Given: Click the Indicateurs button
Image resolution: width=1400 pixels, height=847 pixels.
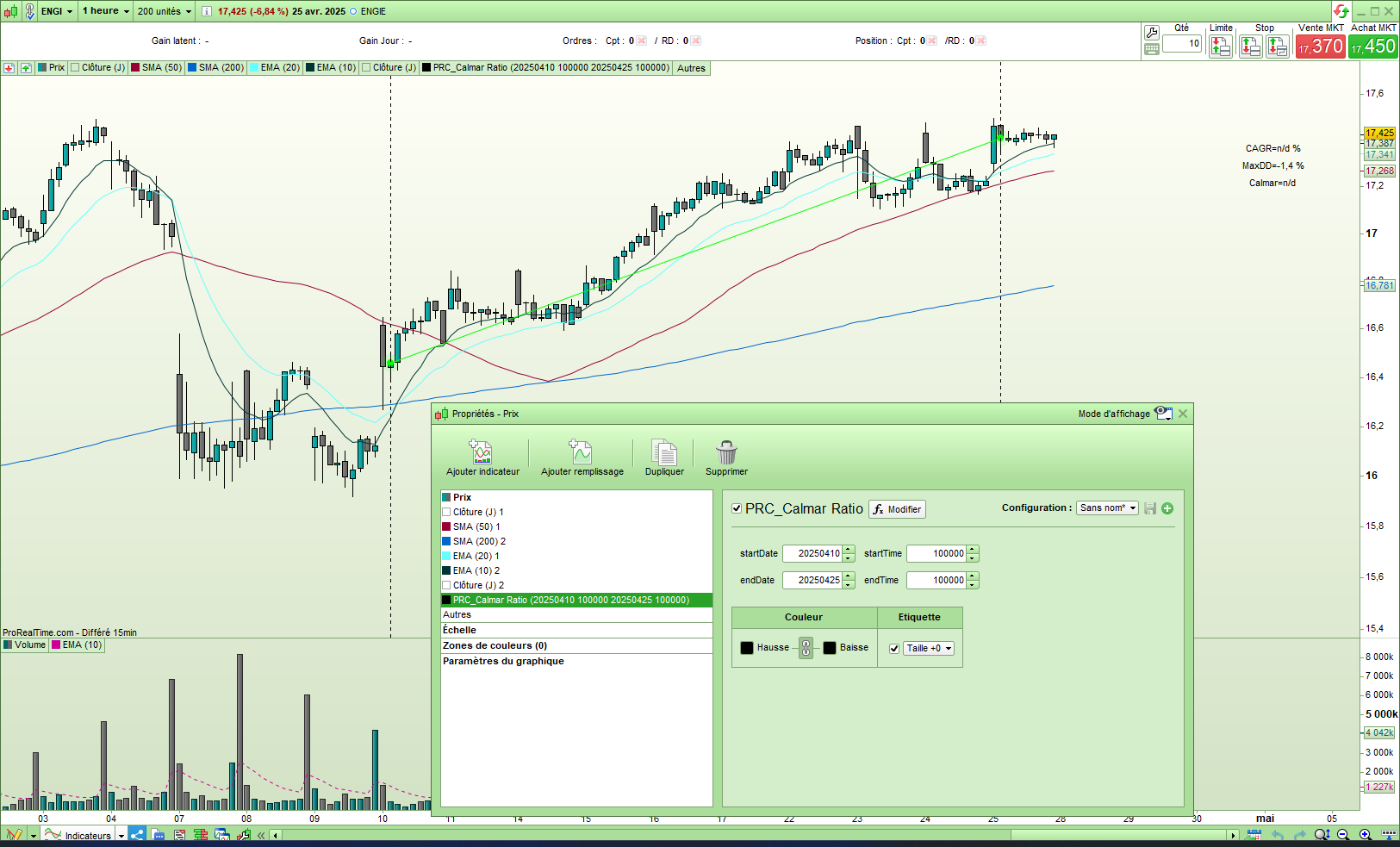Looking at the screenshot, I should [78, 835].
